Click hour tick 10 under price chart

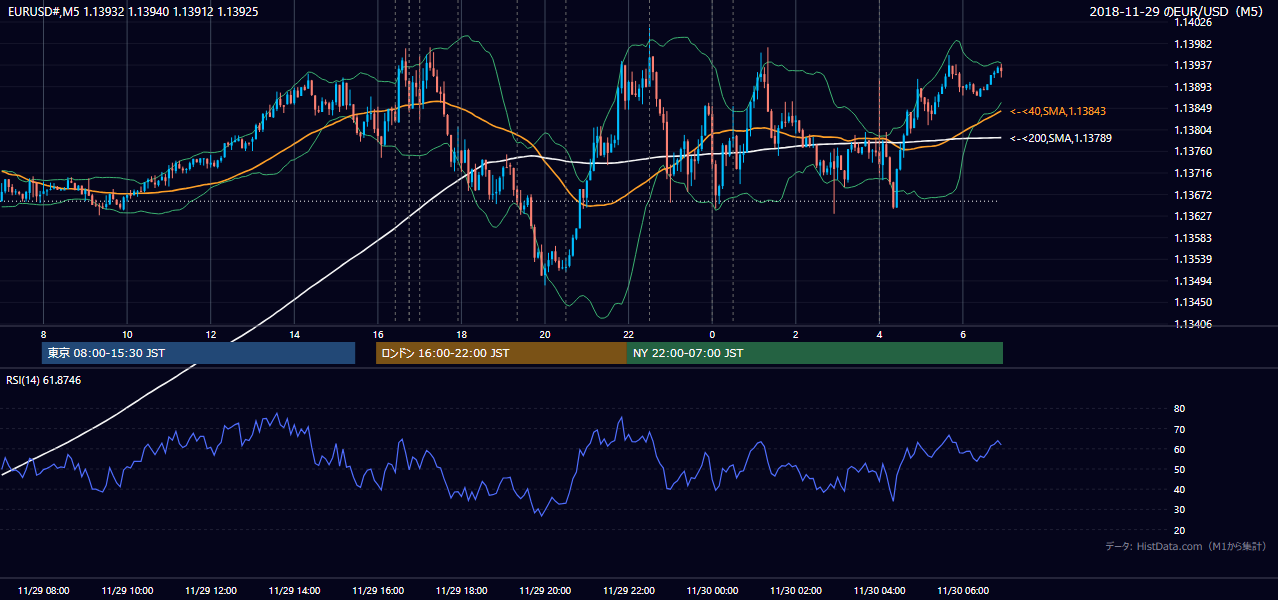[x=127, y=334]
